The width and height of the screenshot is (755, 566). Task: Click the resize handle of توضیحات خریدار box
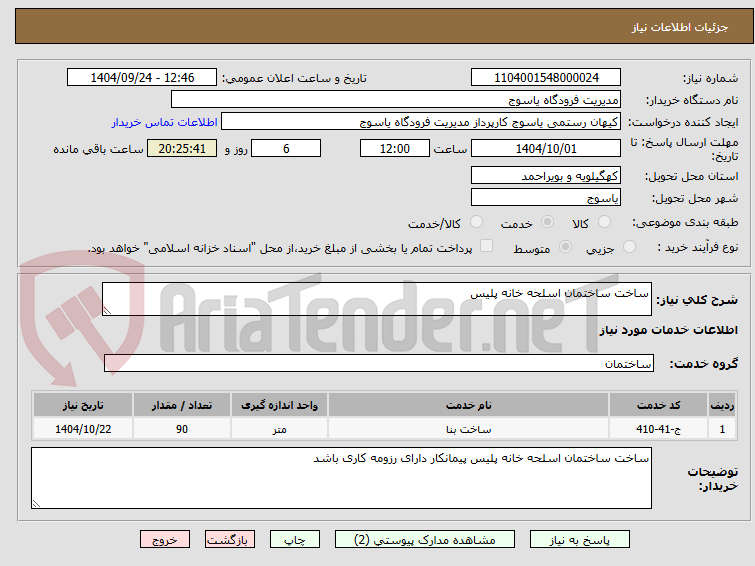point(36,503)
